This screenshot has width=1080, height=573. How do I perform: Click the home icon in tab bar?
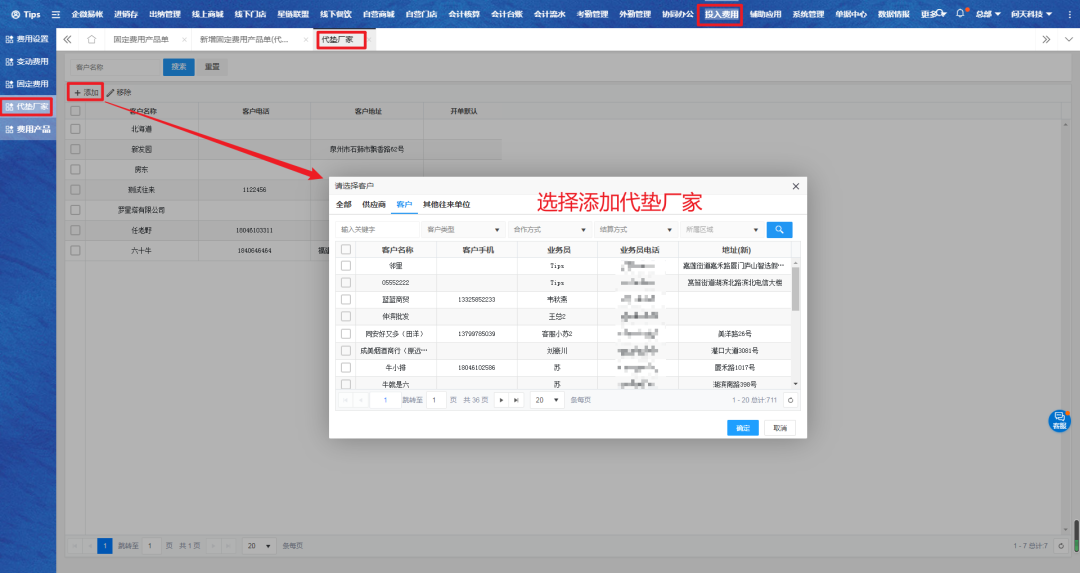click(91, 39)
